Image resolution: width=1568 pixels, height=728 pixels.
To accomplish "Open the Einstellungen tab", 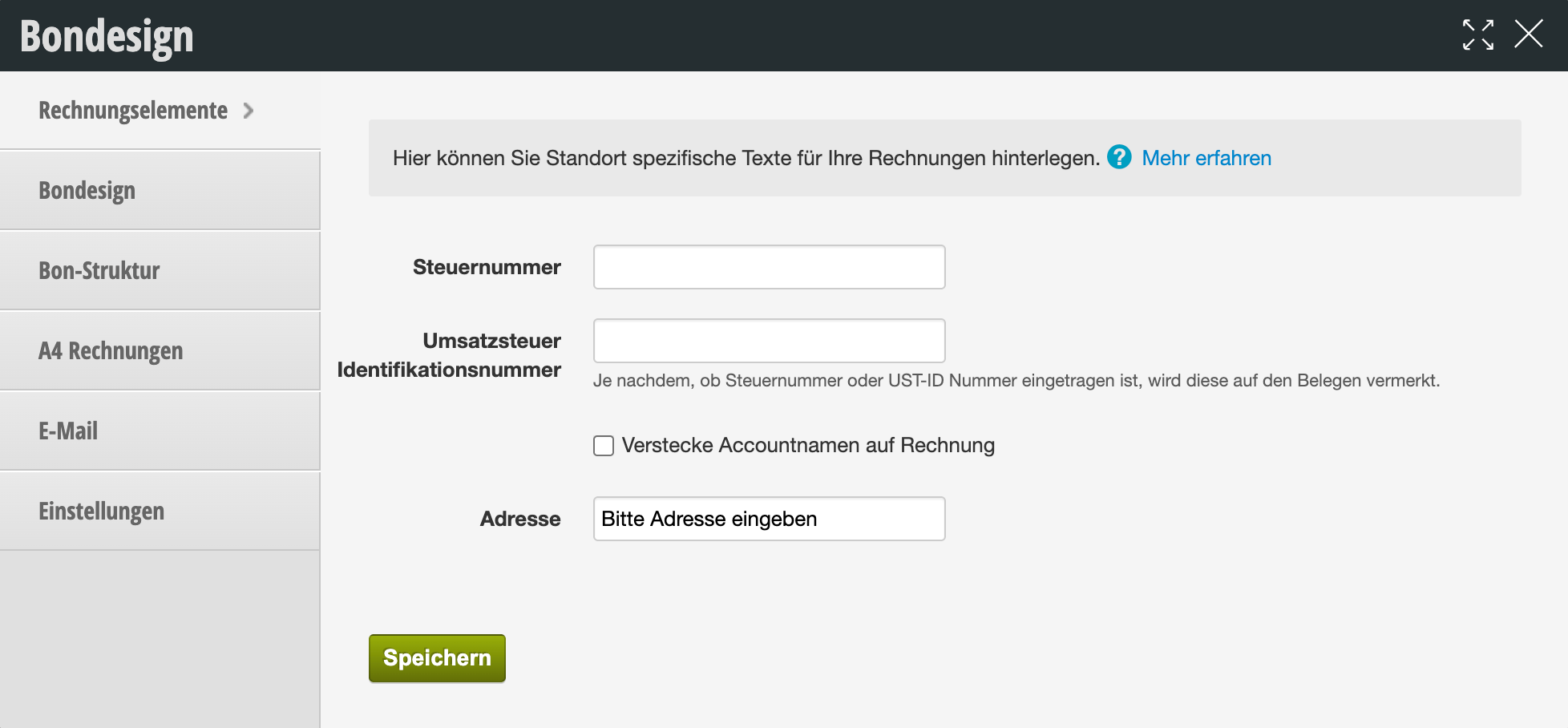I will coord(102,512).
